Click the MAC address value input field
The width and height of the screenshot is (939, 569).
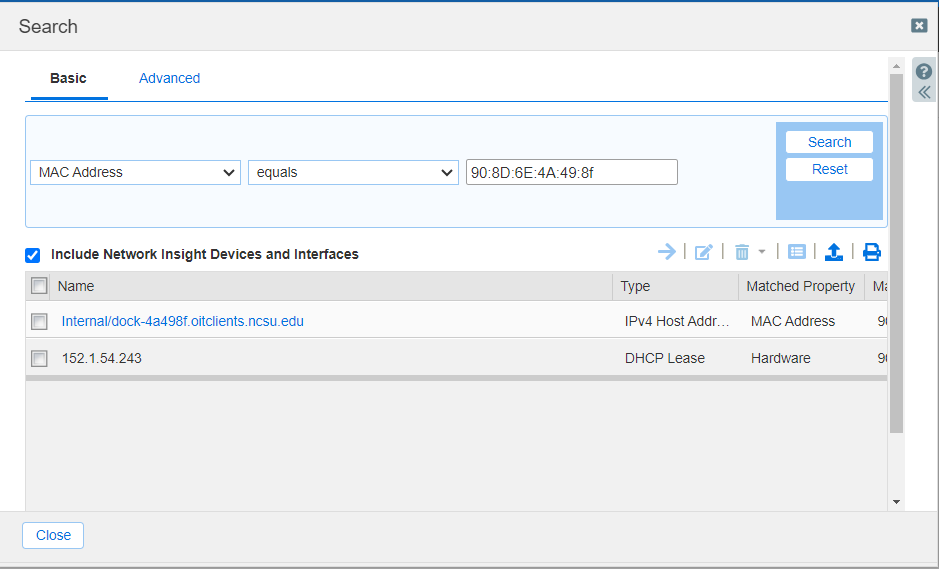(x=571, y=173)
